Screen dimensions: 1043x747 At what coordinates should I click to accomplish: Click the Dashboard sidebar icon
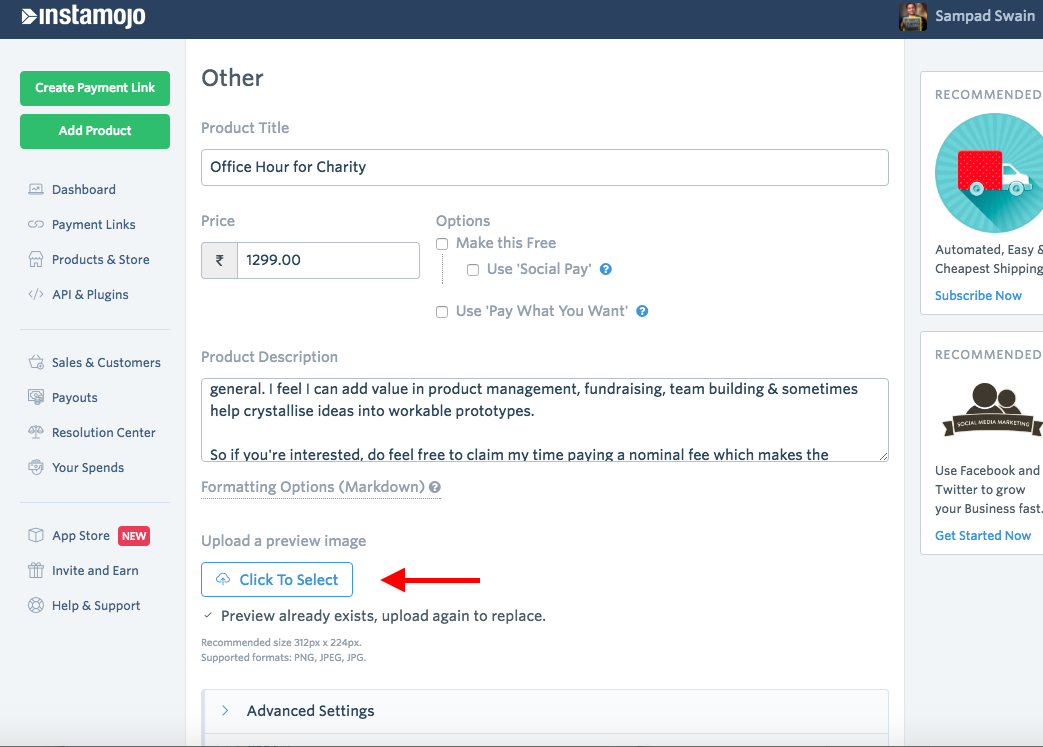36,189
